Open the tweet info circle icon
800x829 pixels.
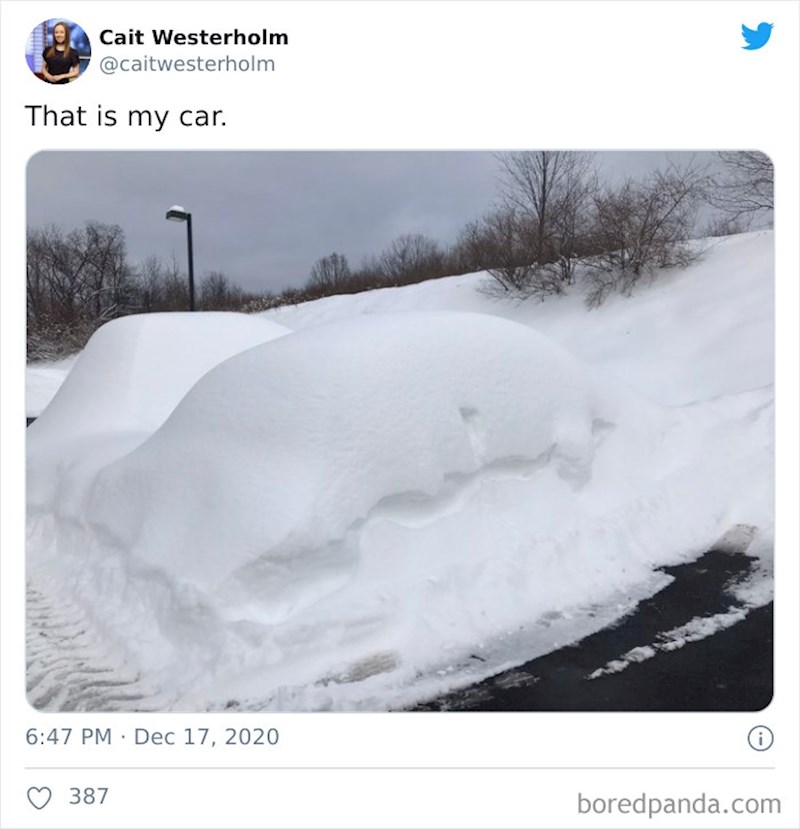(760, 739)
